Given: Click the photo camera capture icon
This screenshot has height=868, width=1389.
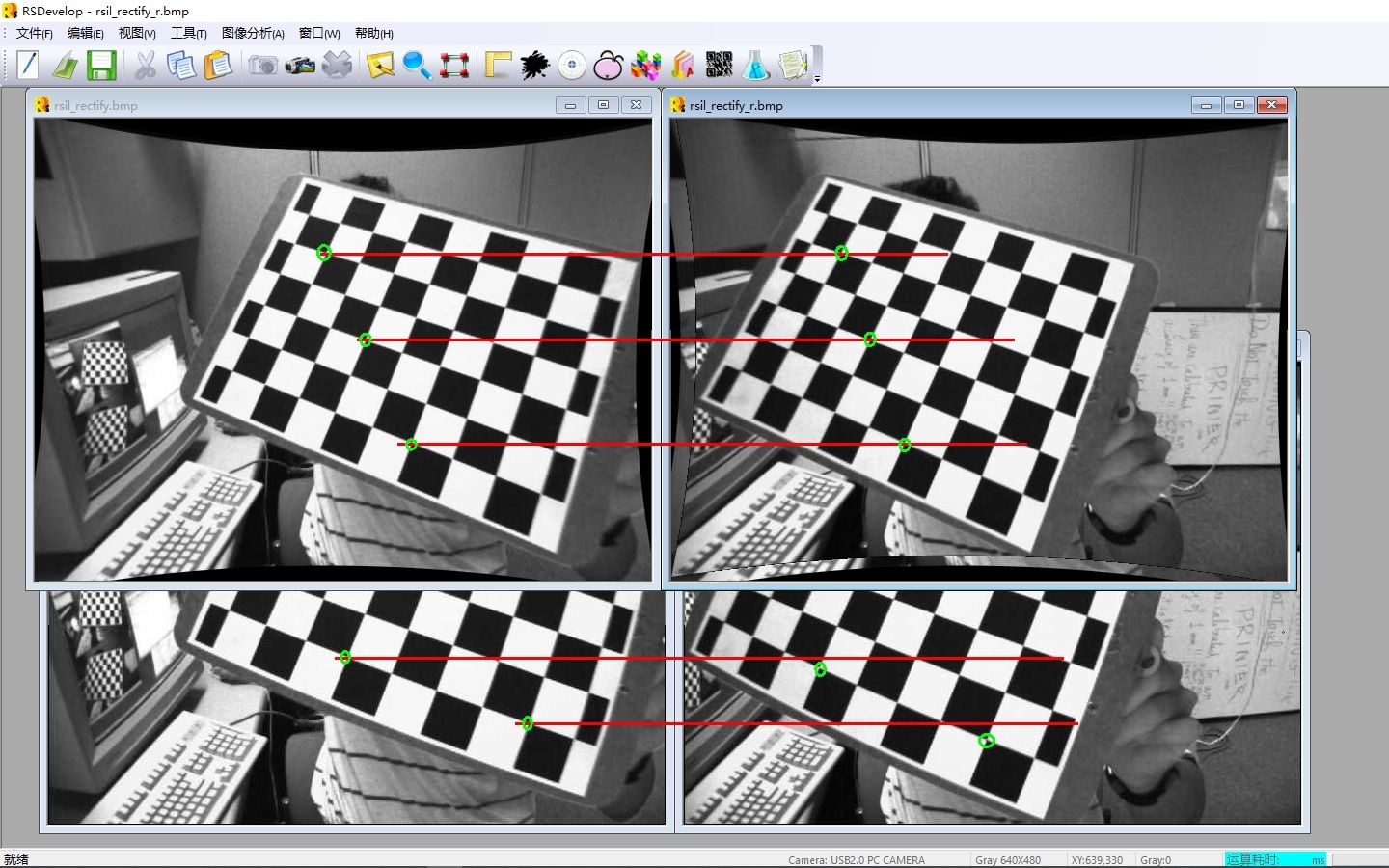Looking at the screenshot, I should pos(262,65).
